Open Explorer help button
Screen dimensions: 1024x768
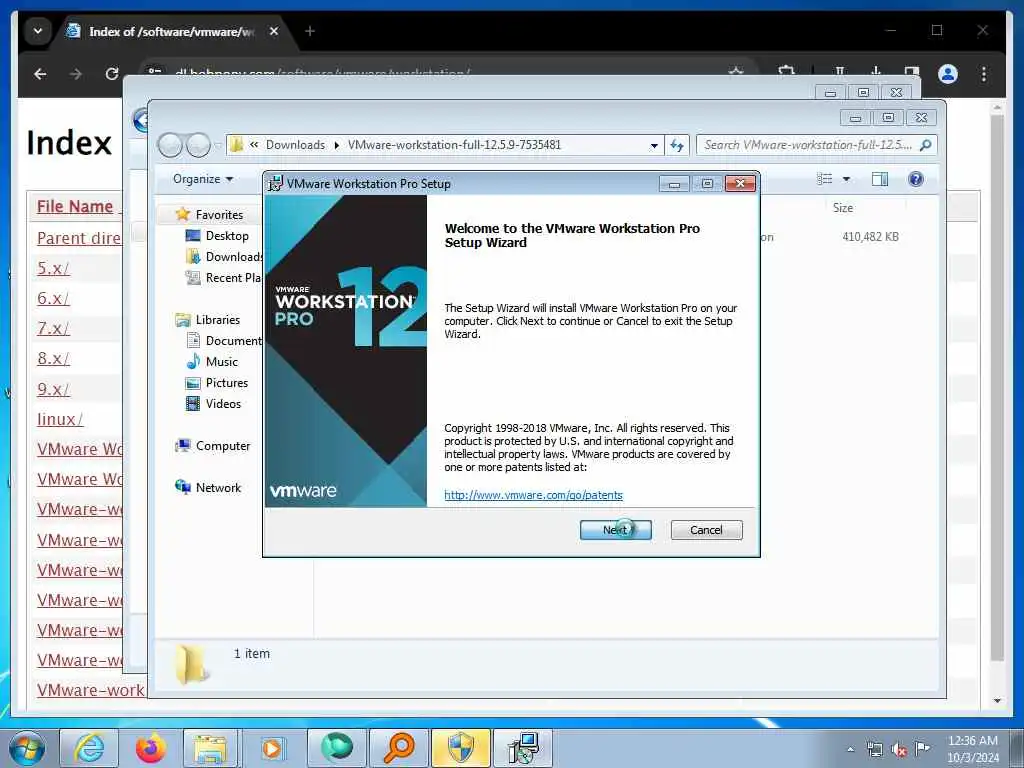coord(916,179)
